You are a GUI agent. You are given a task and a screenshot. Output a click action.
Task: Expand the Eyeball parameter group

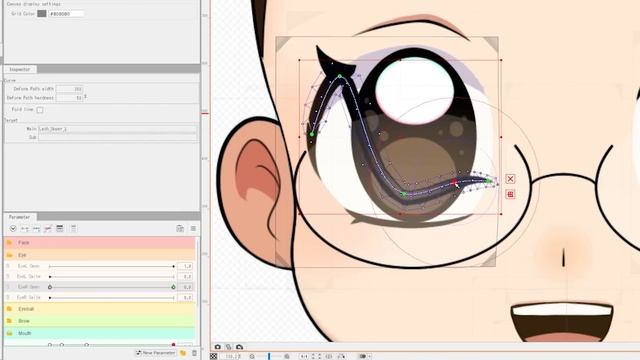click(9, 309)
